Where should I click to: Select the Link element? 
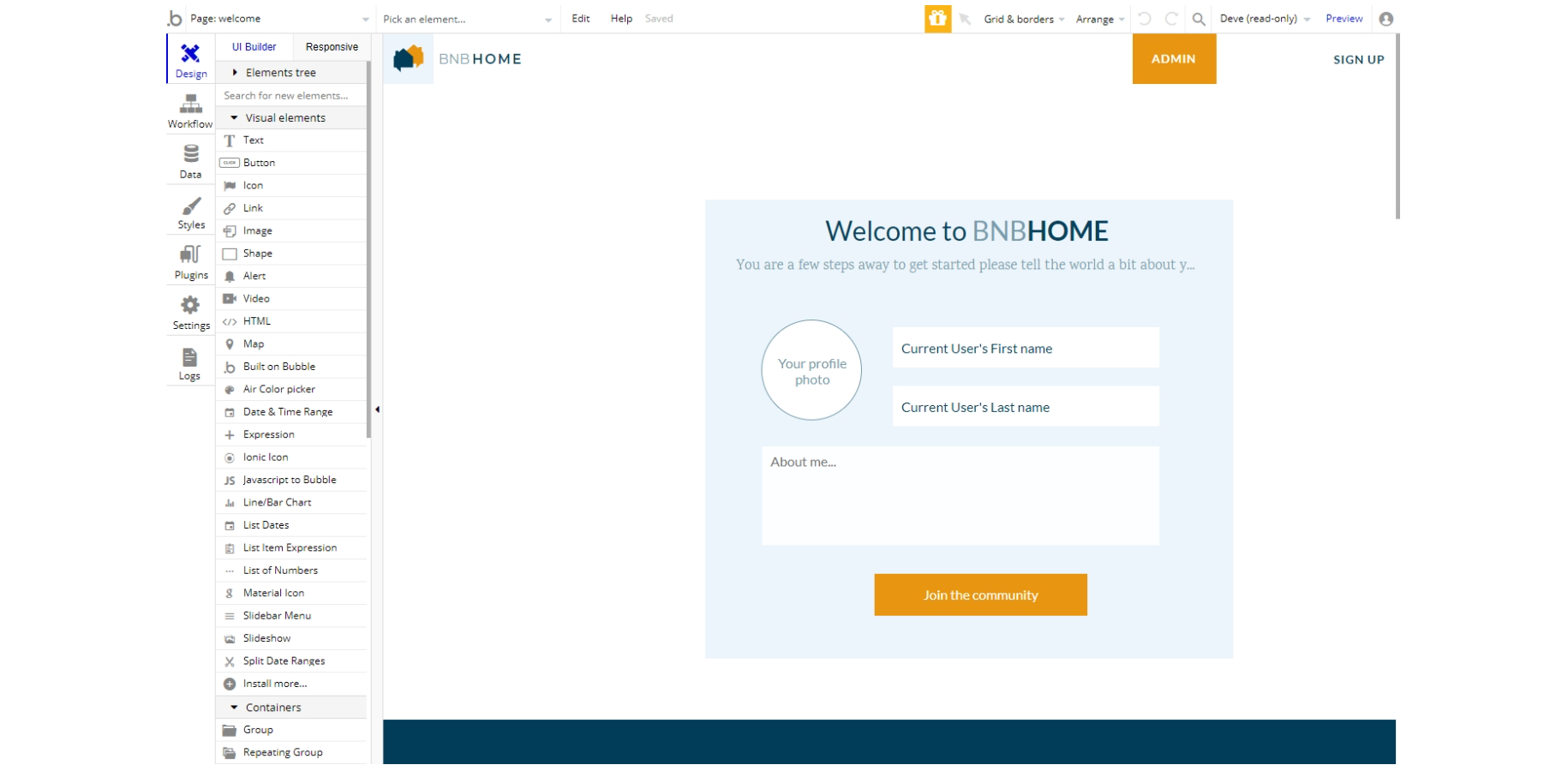[291, 208]
